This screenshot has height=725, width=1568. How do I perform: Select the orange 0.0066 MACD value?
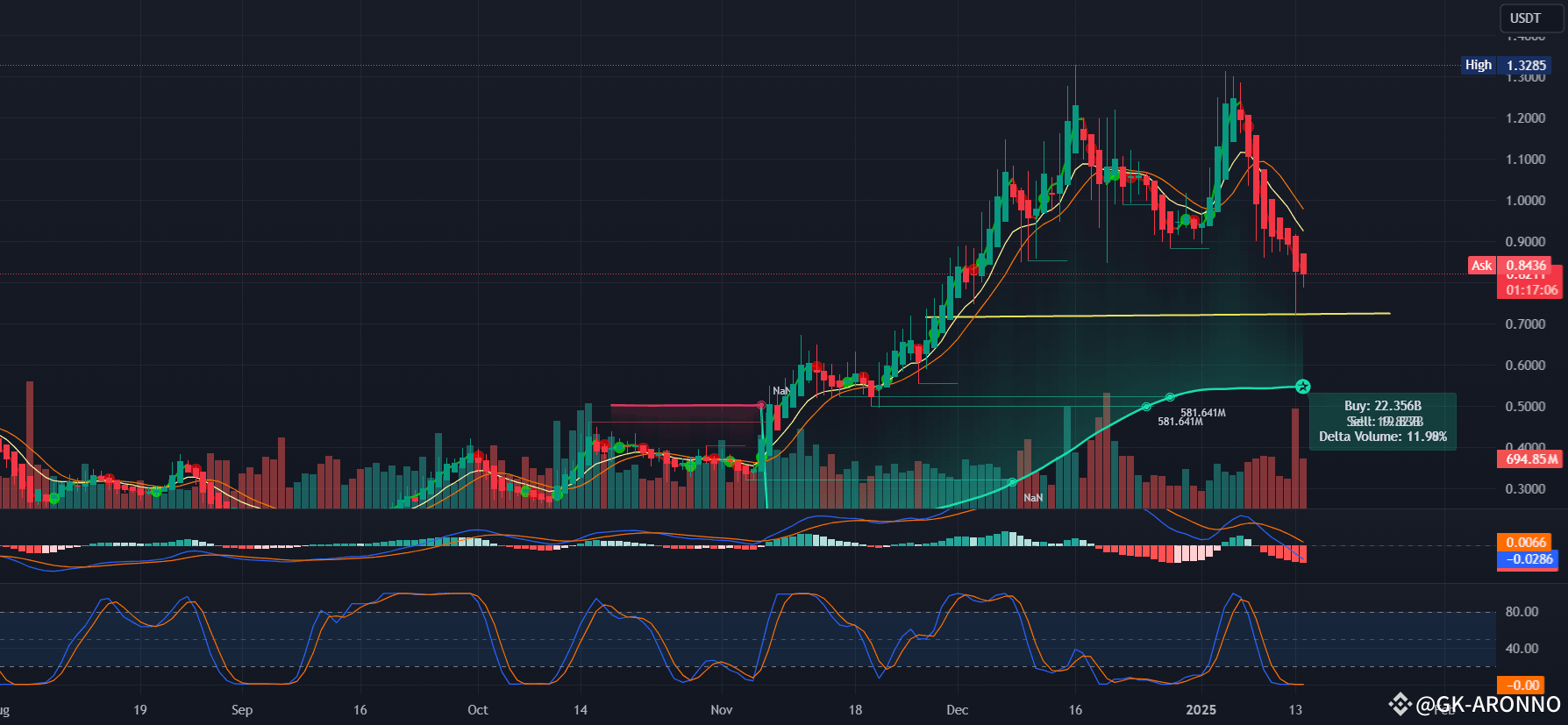(1526, 543)
